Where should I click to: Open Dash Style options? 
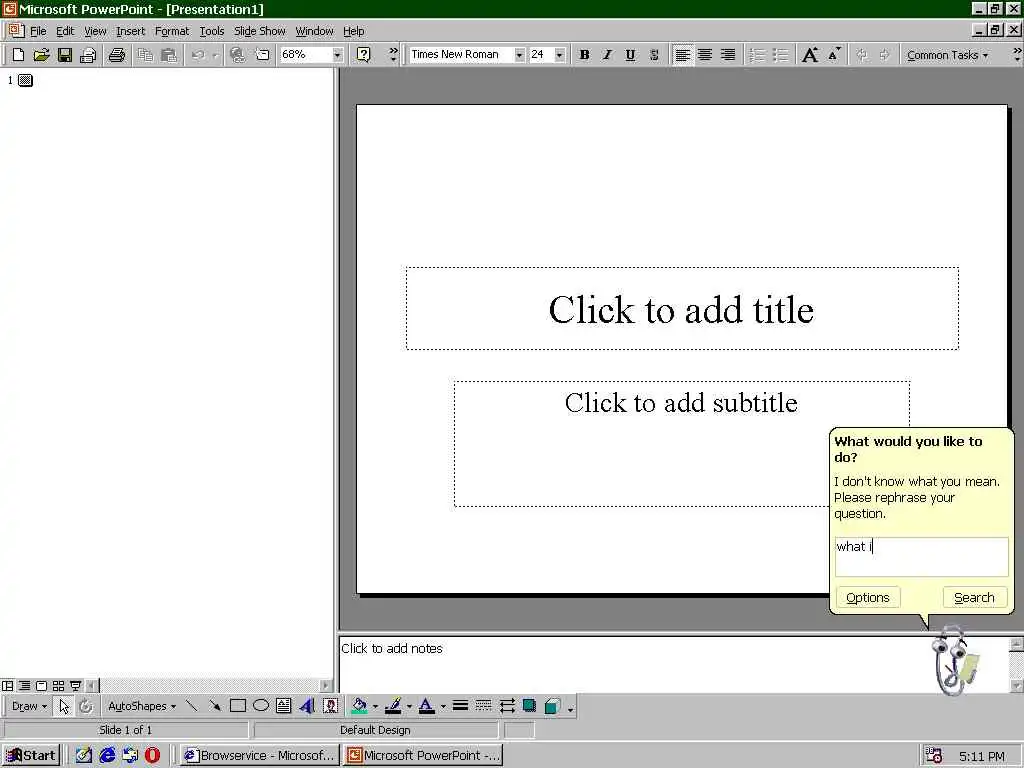483,706
